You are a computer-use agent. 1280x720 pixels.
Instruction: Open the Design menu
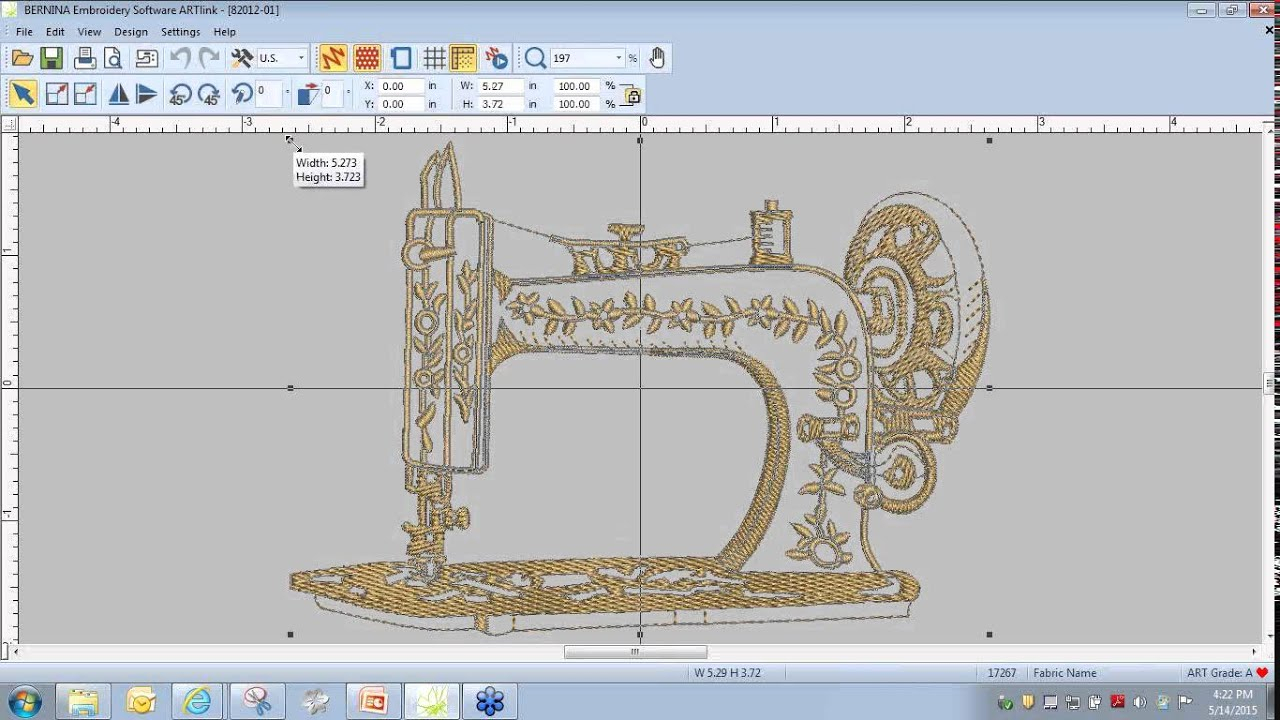(130, 32)
